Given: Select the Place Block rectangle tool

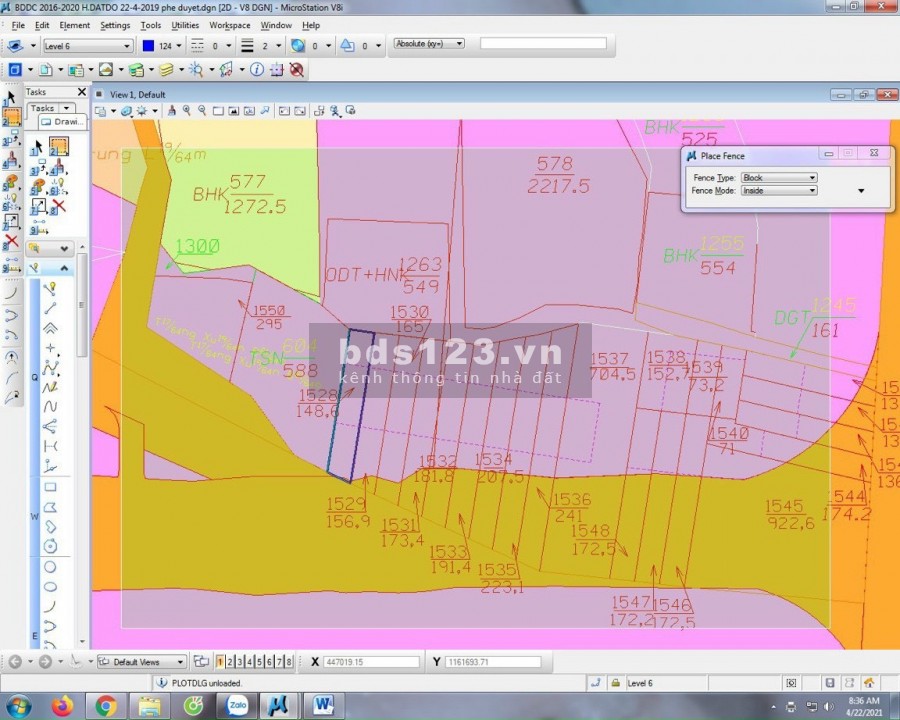Looking at the screenshot, I should point(51,487).
